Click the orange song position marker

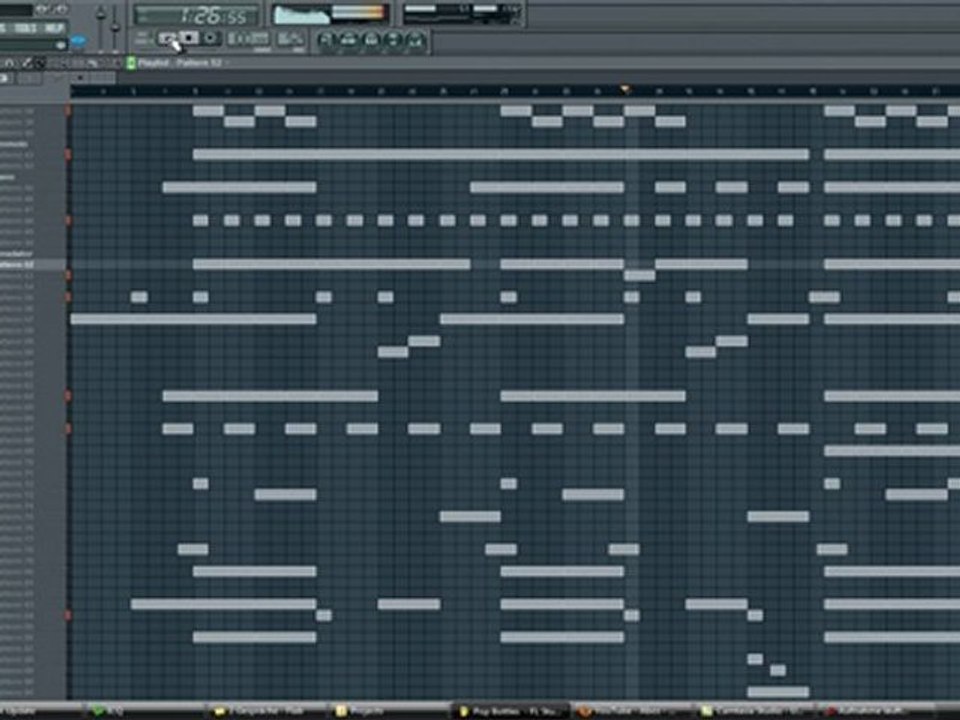[624, 90]
